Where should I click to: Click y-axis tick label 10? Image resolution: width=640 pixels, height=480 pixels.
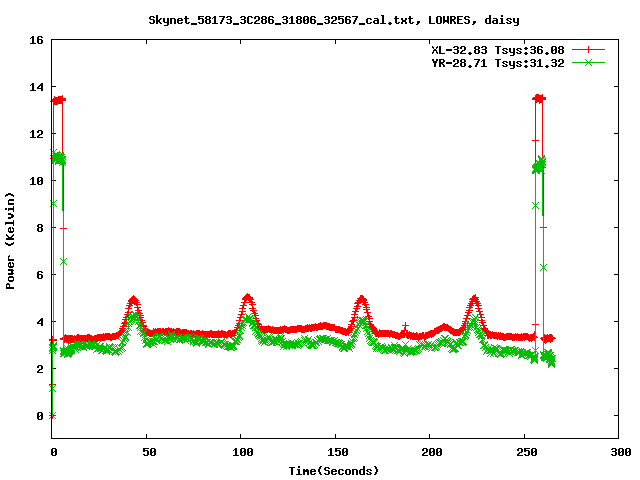click(36, 181)
